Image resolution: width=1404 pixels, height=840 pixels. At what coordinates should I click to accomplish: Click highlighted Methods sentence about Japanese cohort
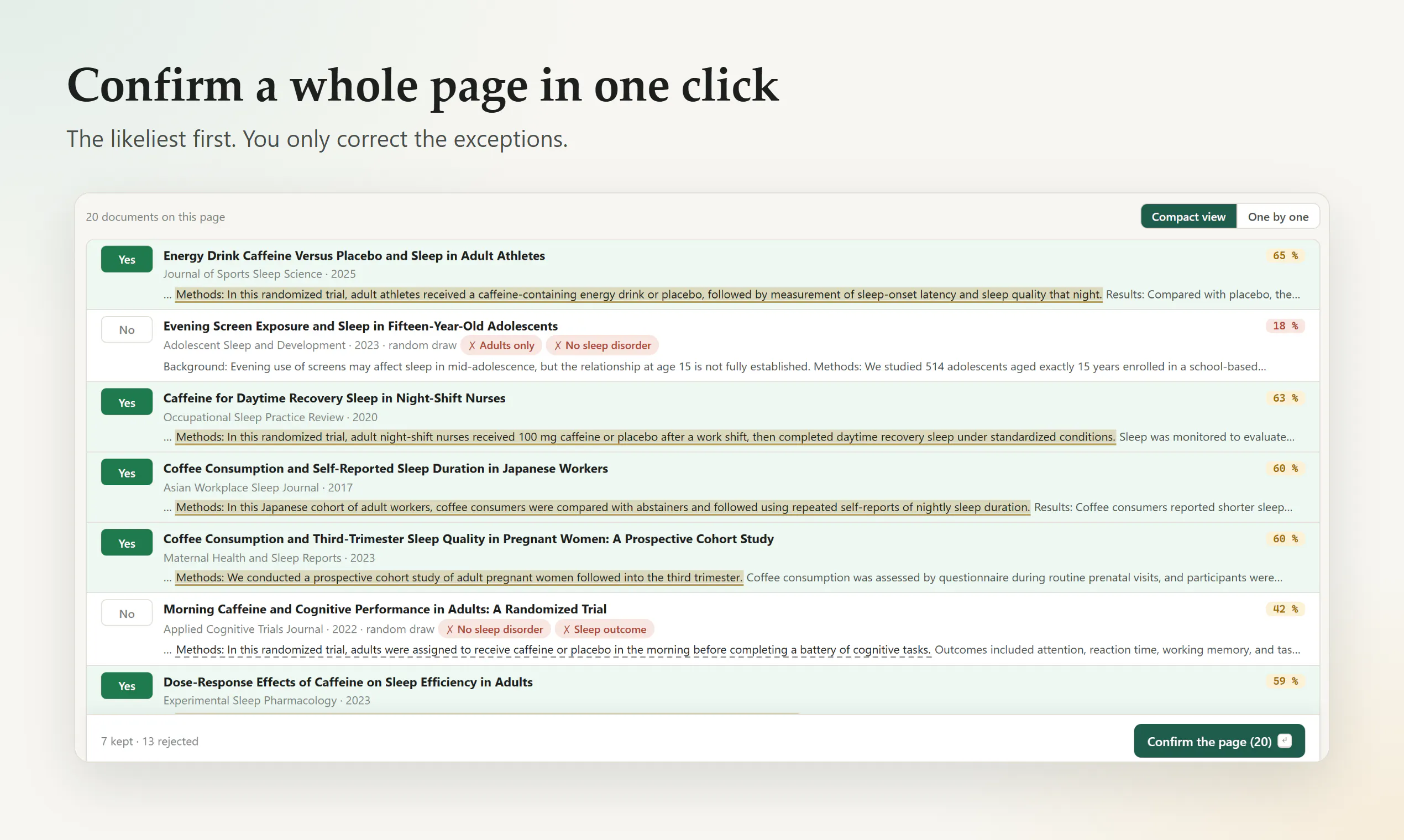[603, 507]
